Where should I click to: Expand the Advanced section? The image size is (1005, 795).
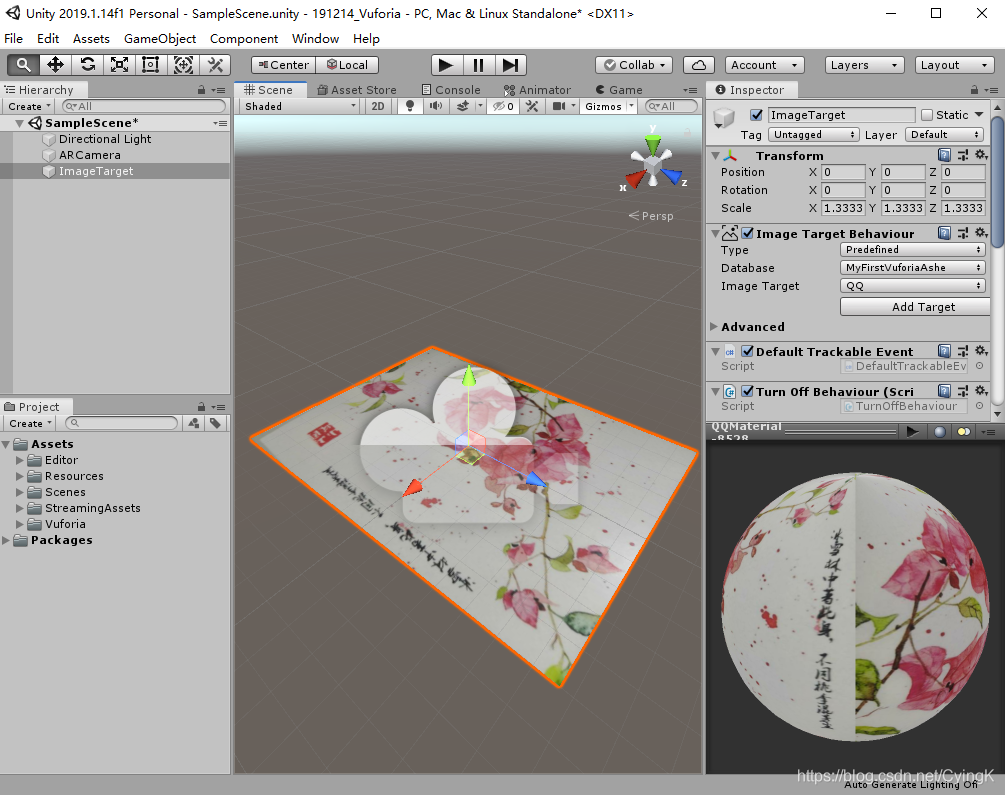[714, 326]
